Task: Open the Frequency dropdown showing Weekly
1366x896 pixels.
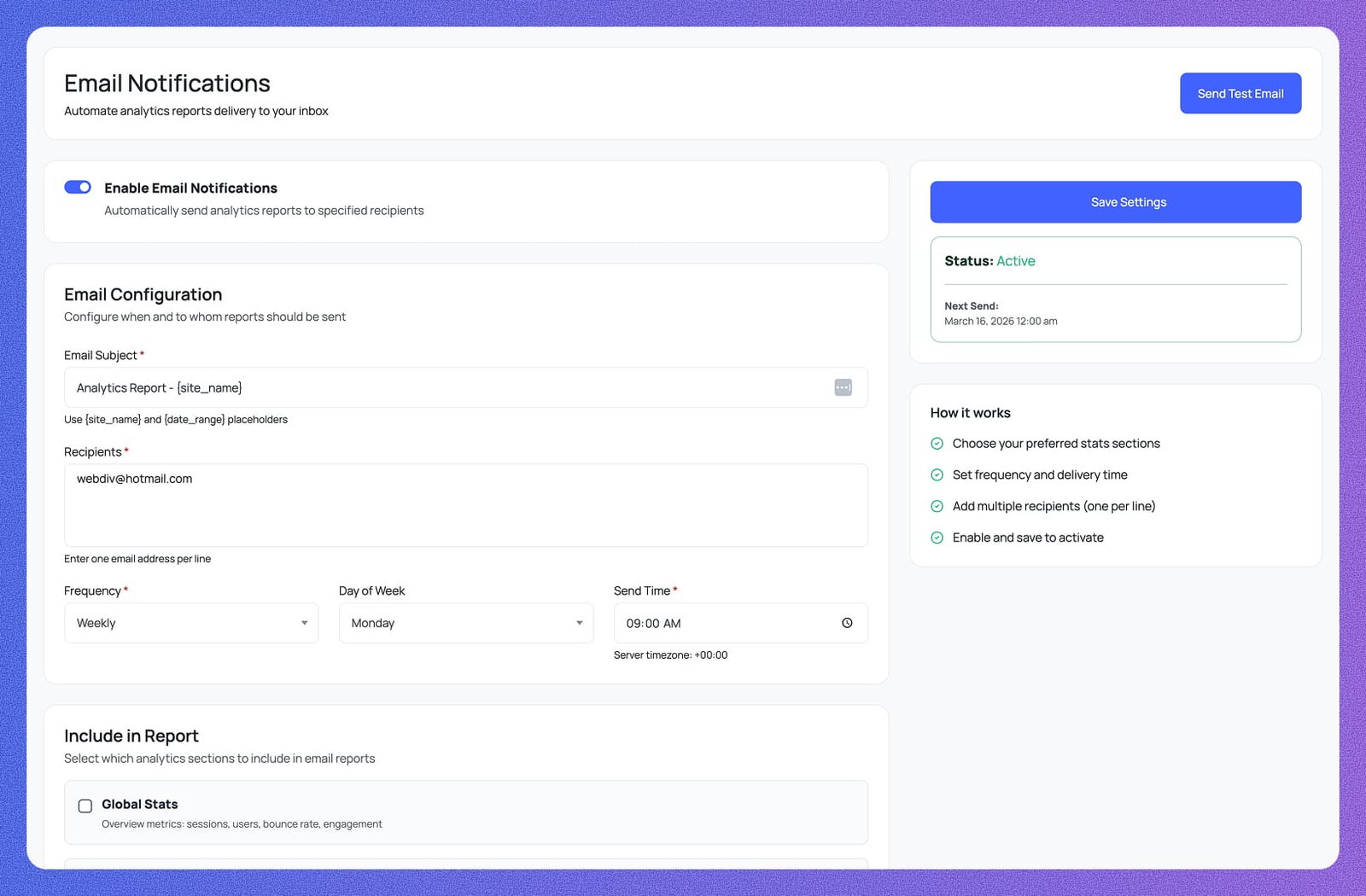Action: tap(190, 623)
